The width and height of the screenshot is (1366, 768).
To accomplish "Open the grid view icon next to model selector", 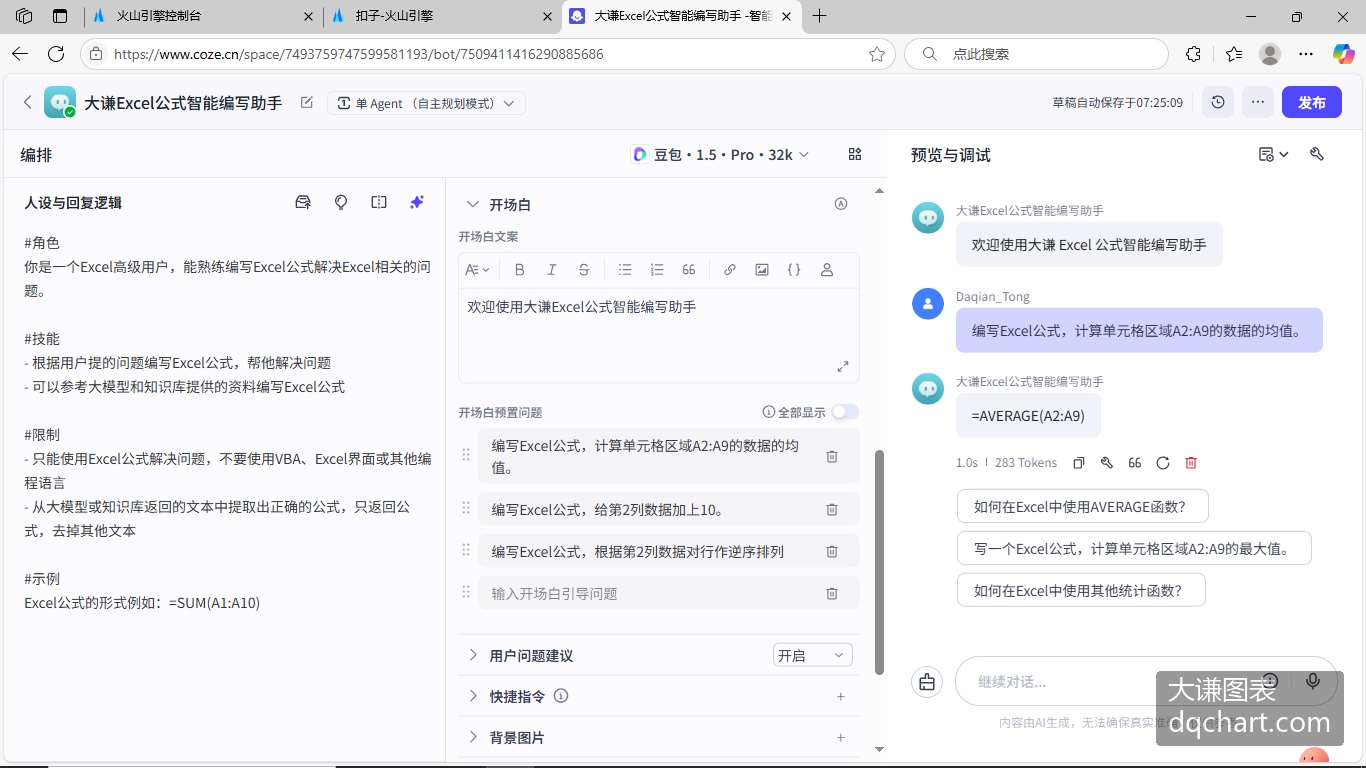I will click(x=855, y=154).
